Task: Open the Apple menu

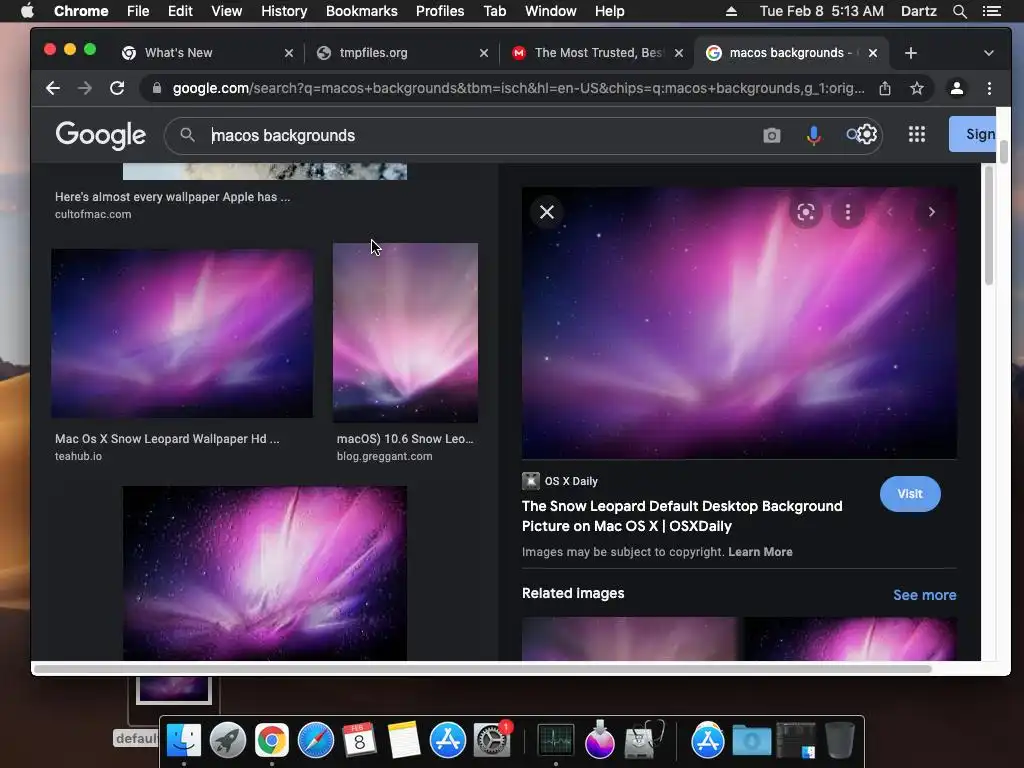Action: [27, 11]
